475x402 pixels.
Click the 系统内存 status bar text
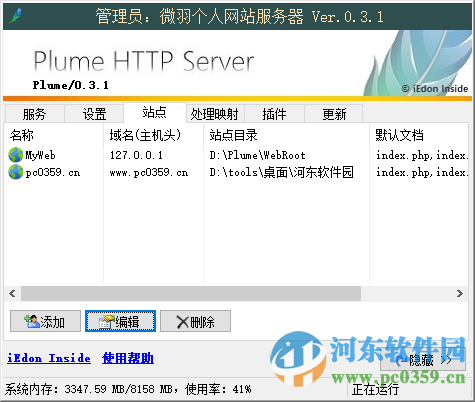(x=128, y=389)
